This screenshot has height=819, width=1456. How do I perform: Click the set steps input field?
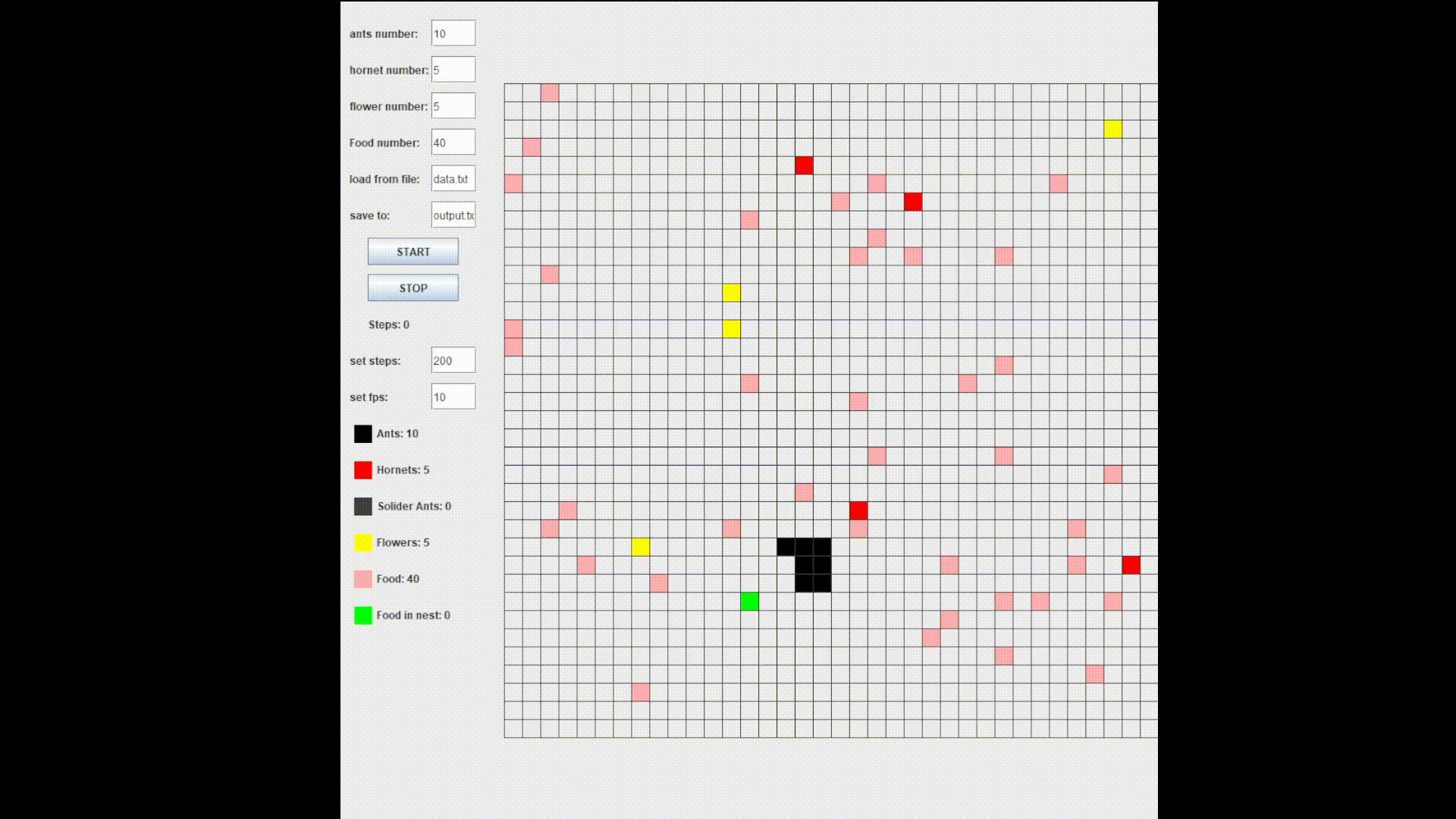point(453,361)
